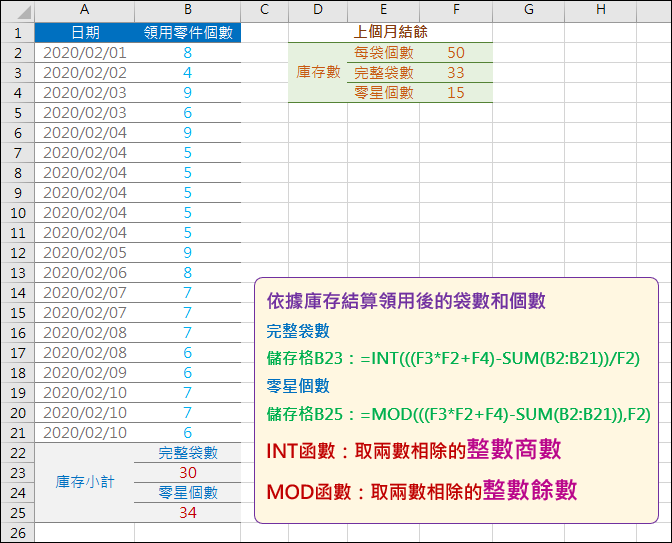672x543 pixels.
Task: Click the 零星個數 label in B24
Action: [188, 493]
